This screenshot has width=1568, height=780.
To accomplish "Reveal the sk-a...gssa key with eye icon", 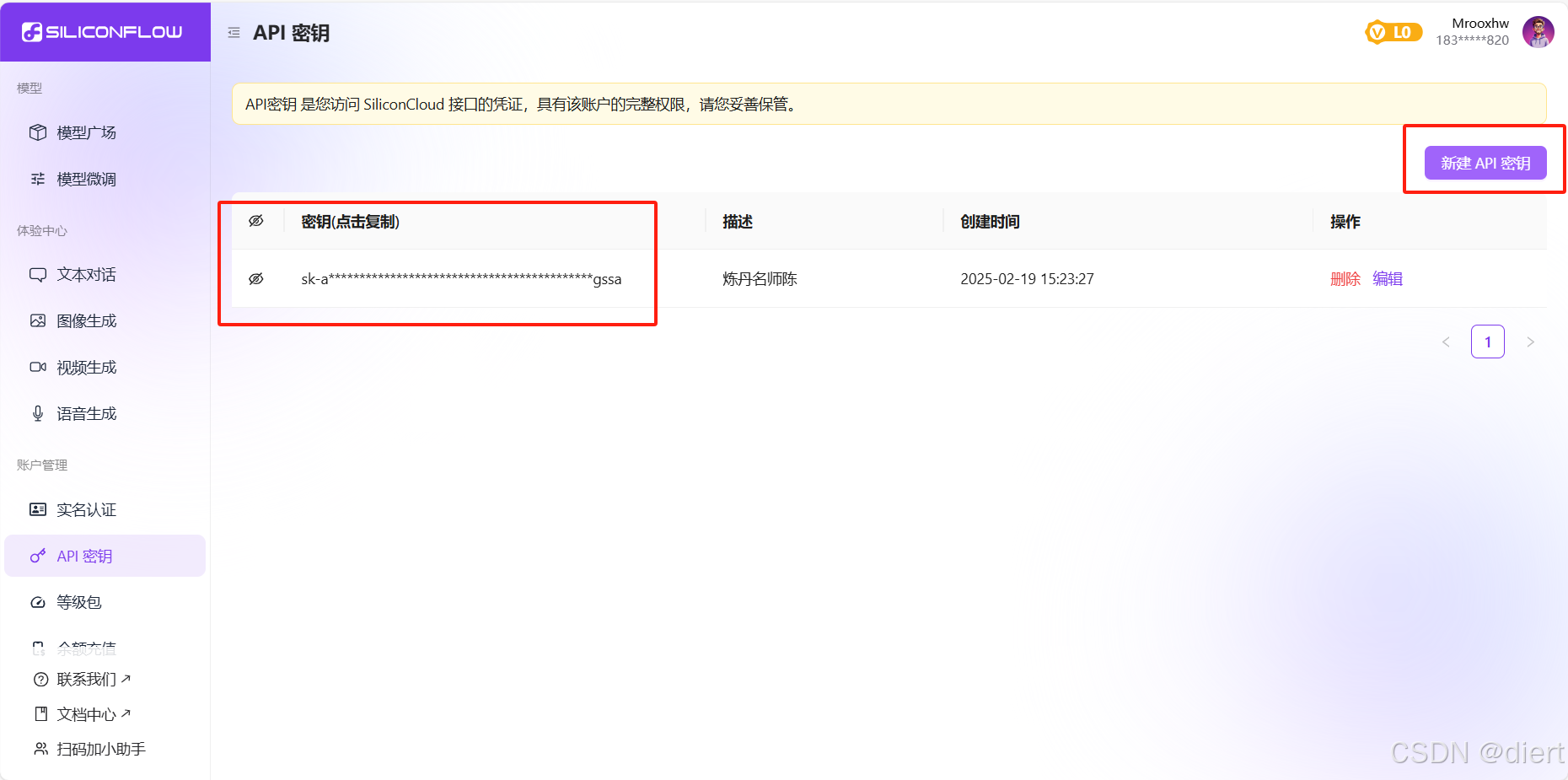I will coord(256,279).
